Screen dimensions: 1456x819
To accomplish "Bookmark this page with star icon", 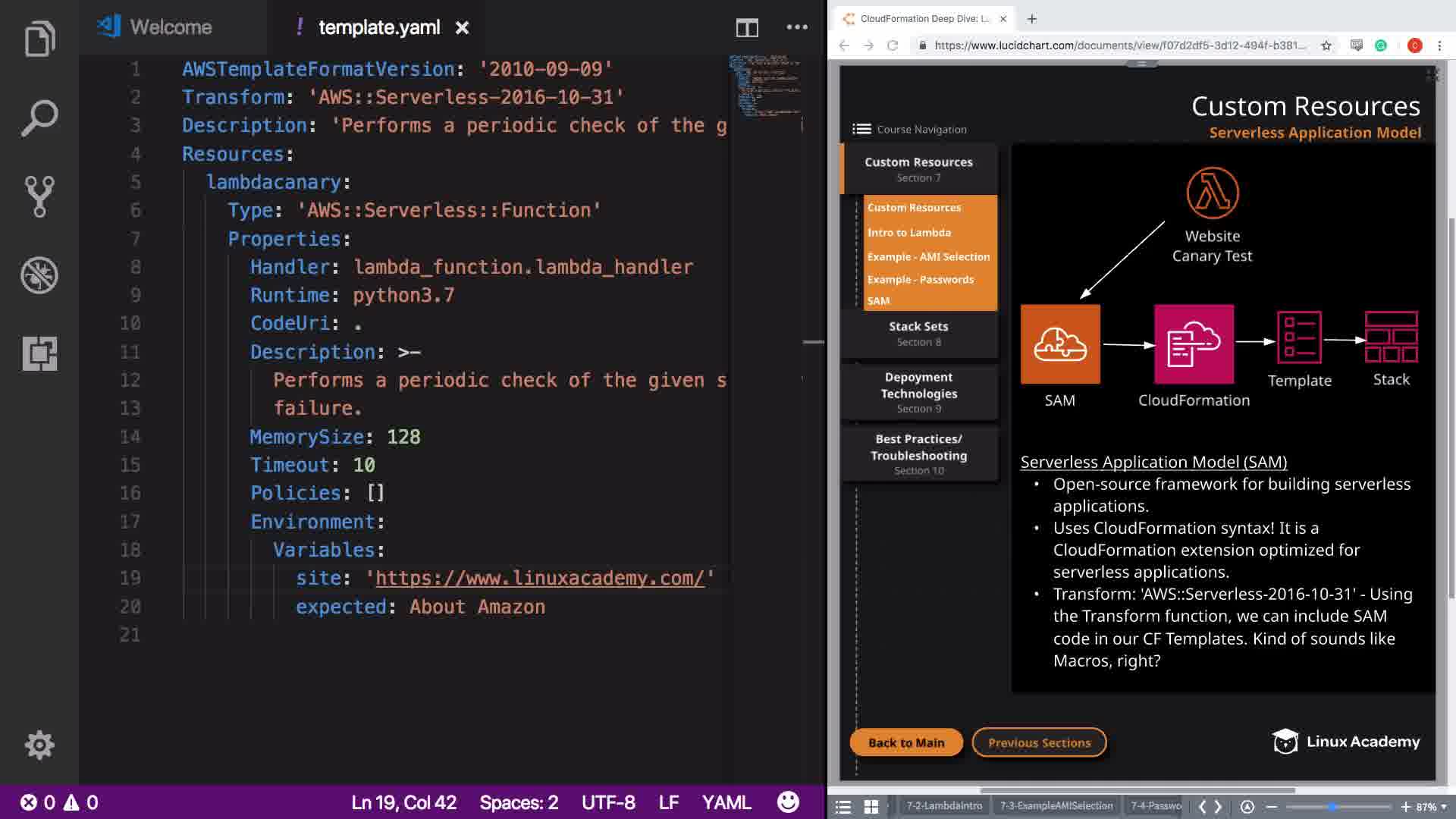I will (x=1326, y=45).
